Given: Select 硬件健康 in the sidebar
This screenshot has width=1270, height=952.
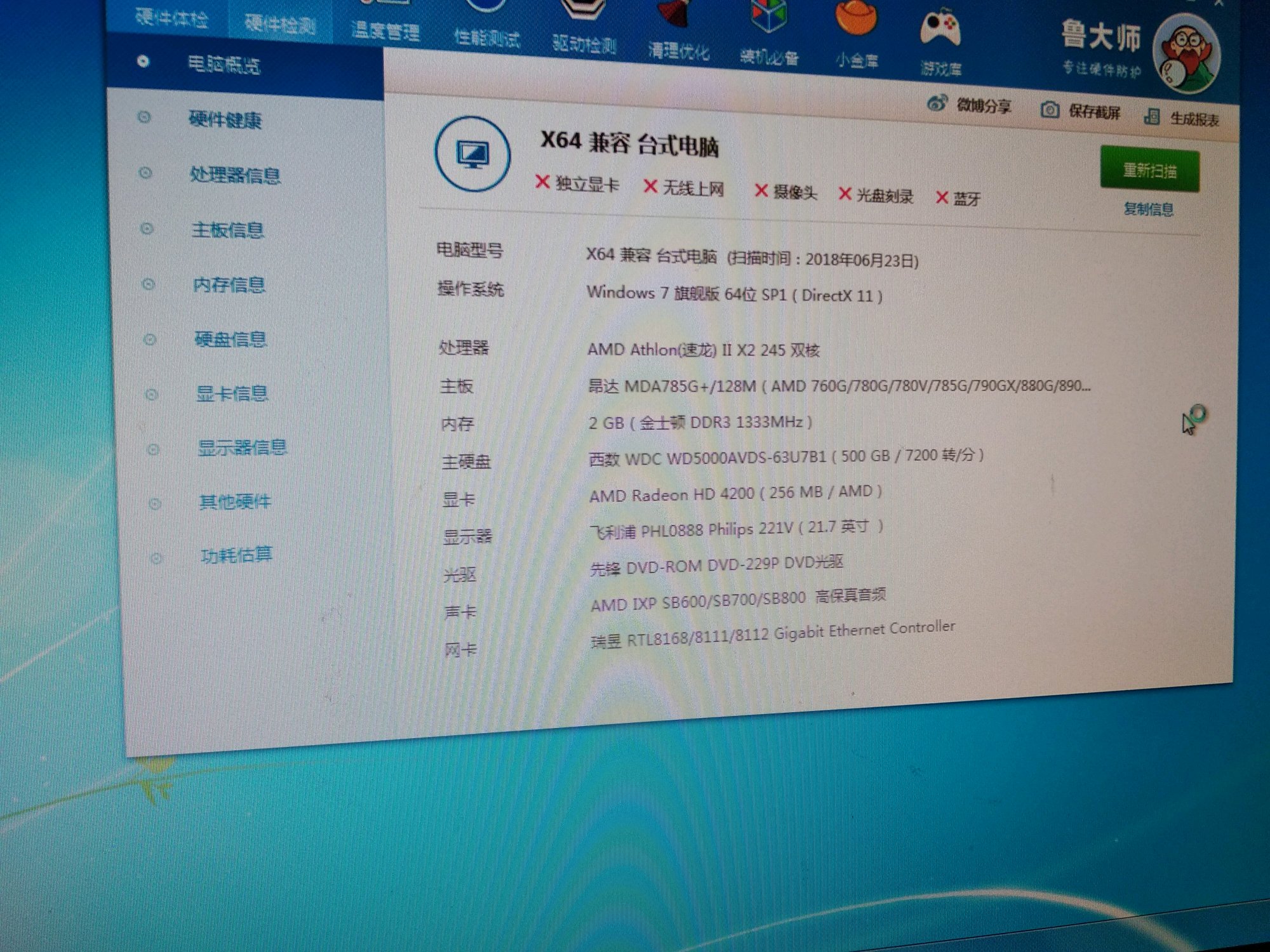Looking at the screenshot, I should 225,119.
